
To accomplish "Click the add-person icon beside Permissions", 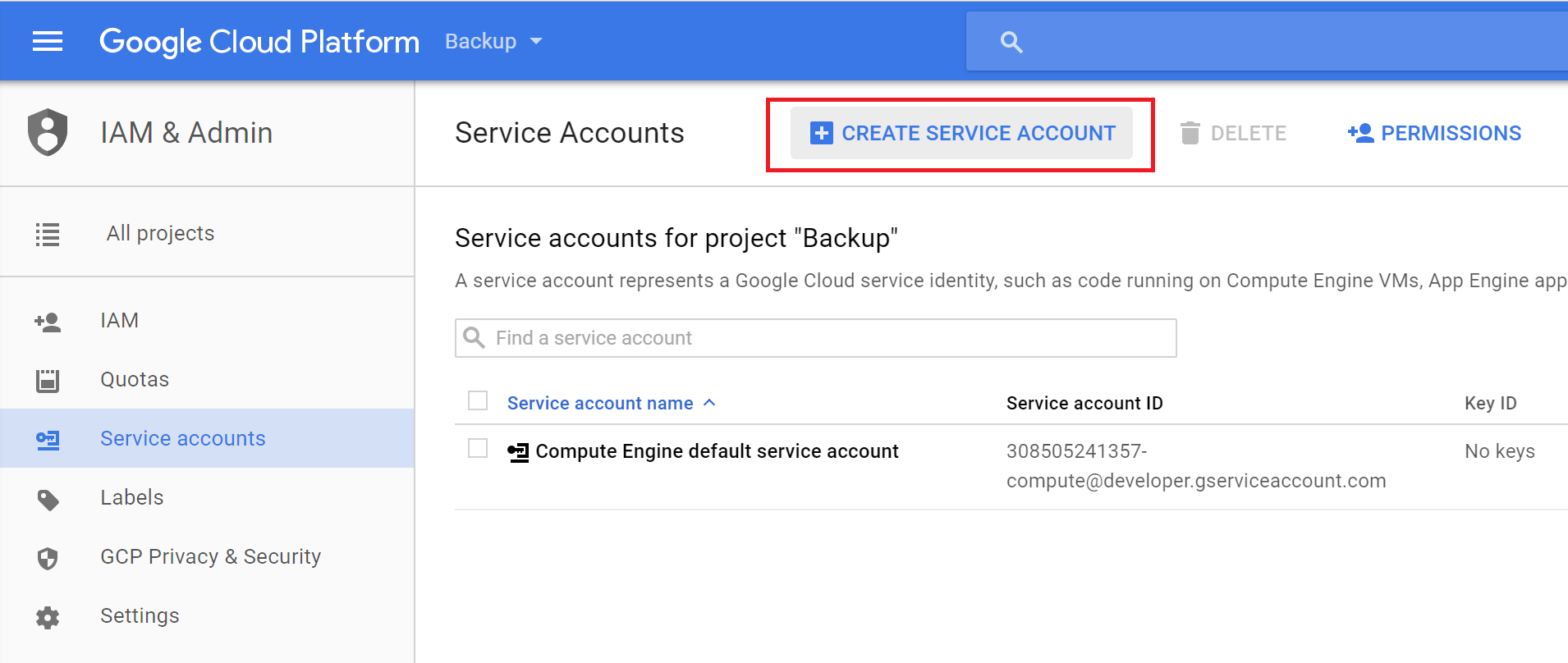I will [1360, 133].
